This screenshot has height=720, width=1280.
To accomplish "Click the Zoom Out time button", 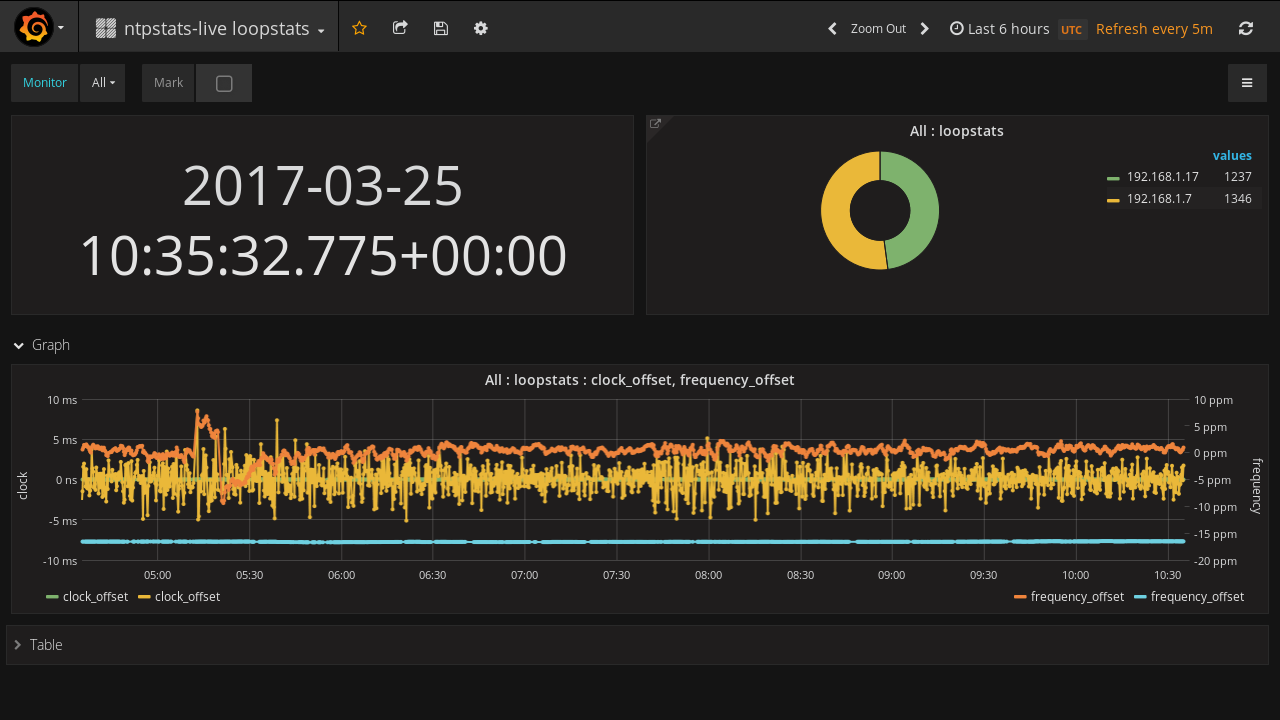I will pos(878,29).
